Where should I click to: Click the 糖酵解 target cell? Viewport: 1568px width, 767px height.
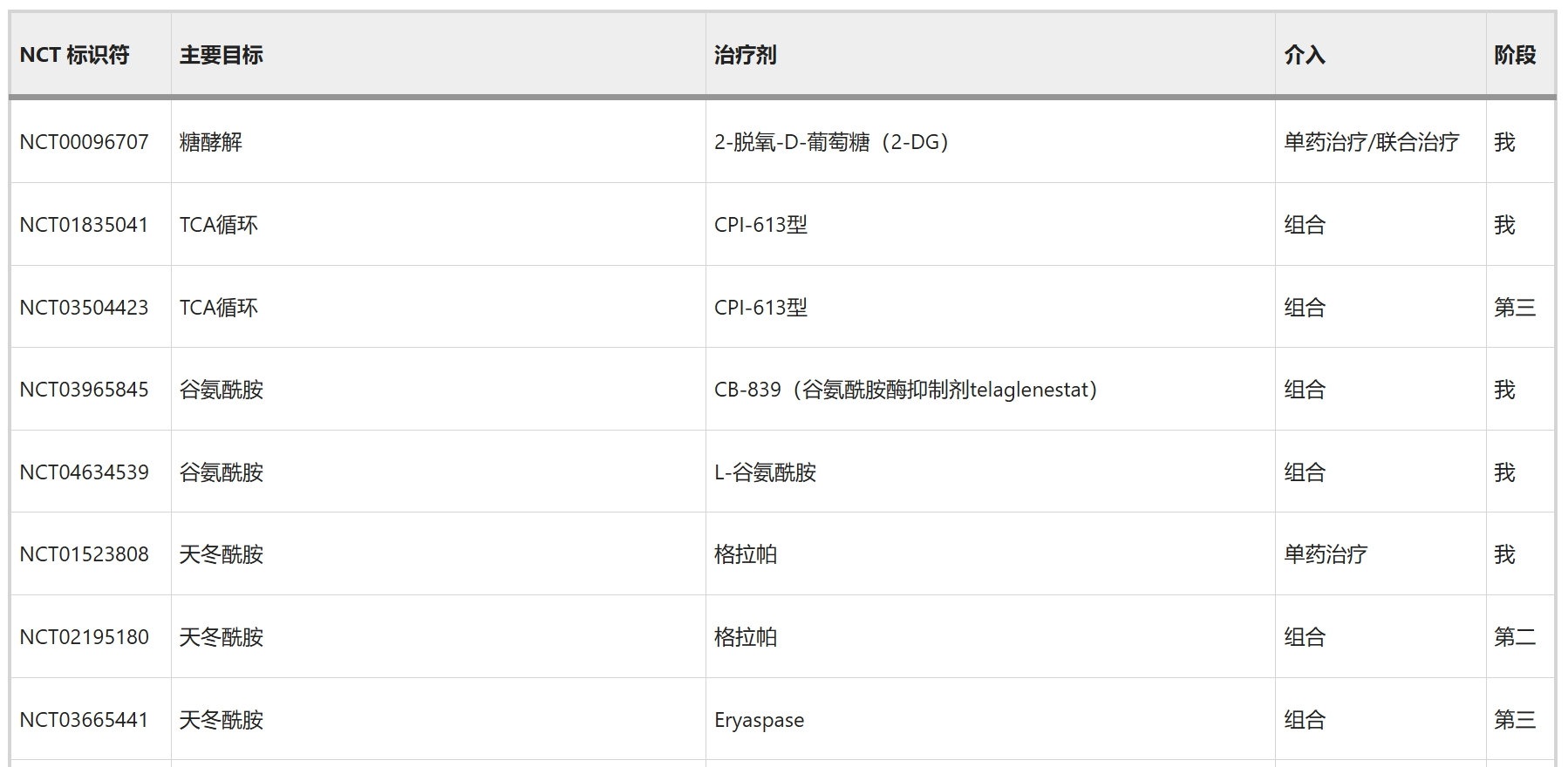[210, 142]
